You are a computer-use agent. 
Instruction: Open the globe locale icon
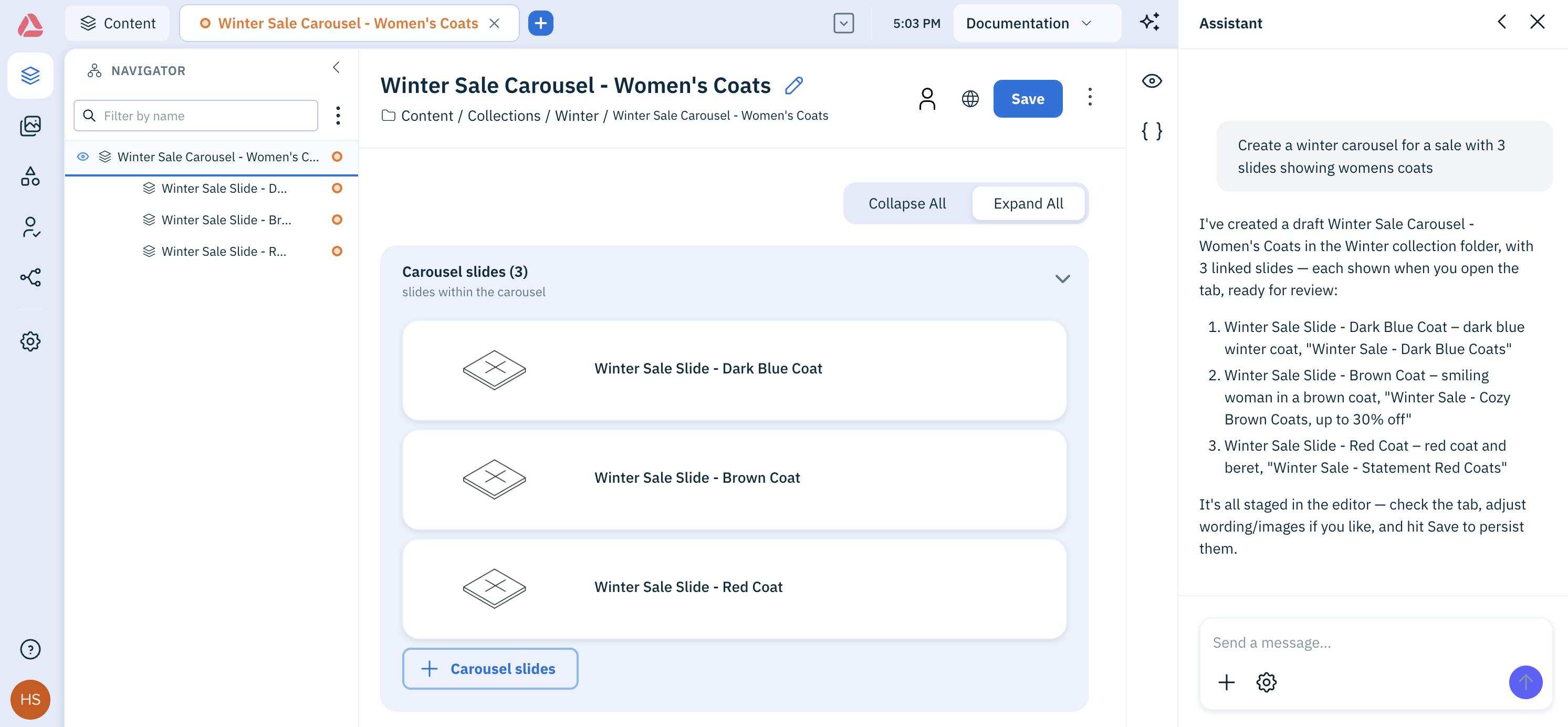tap(970, 99)
